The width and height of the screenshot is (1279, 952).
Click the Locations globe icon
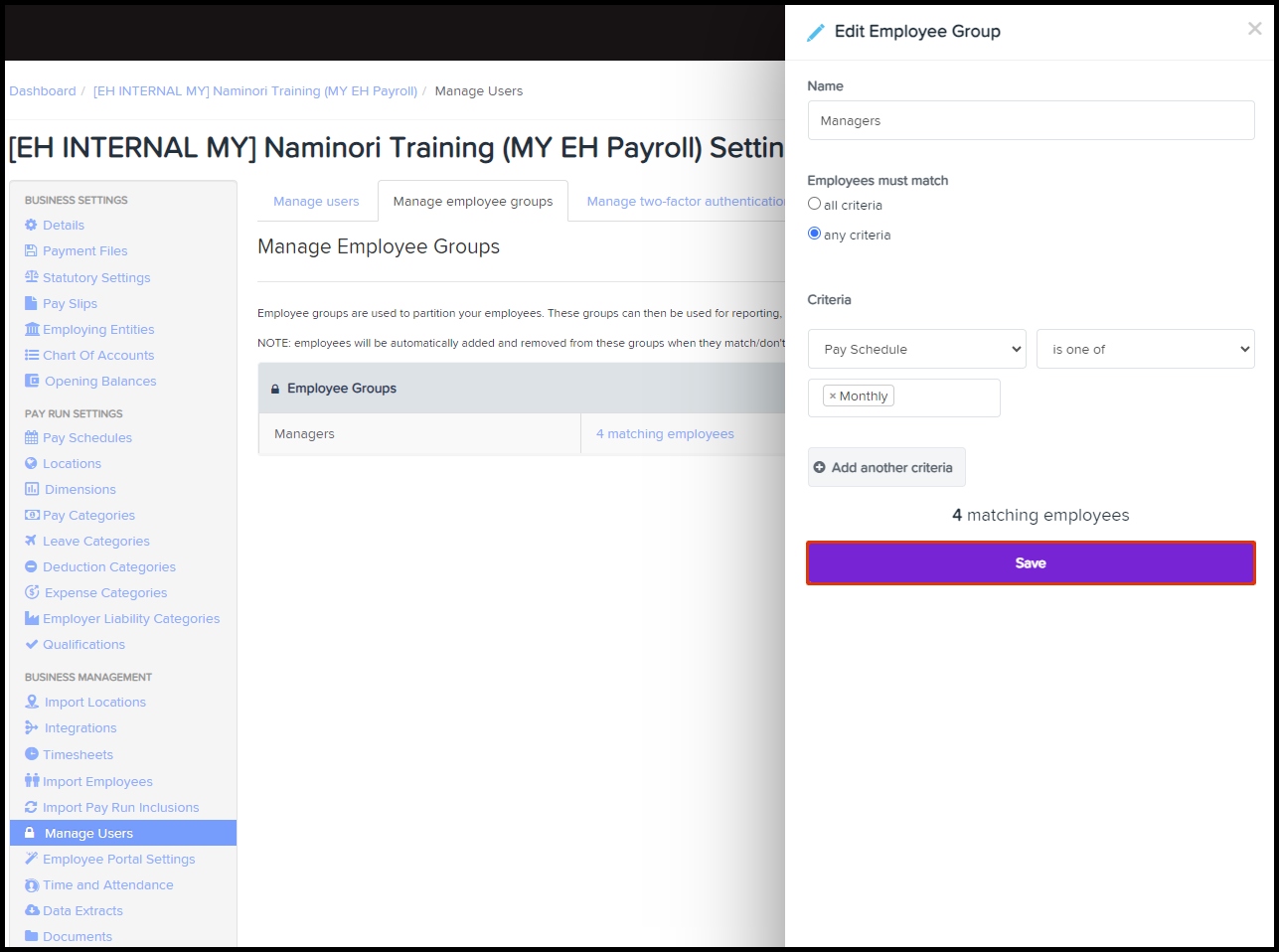(x=31, y=464)
